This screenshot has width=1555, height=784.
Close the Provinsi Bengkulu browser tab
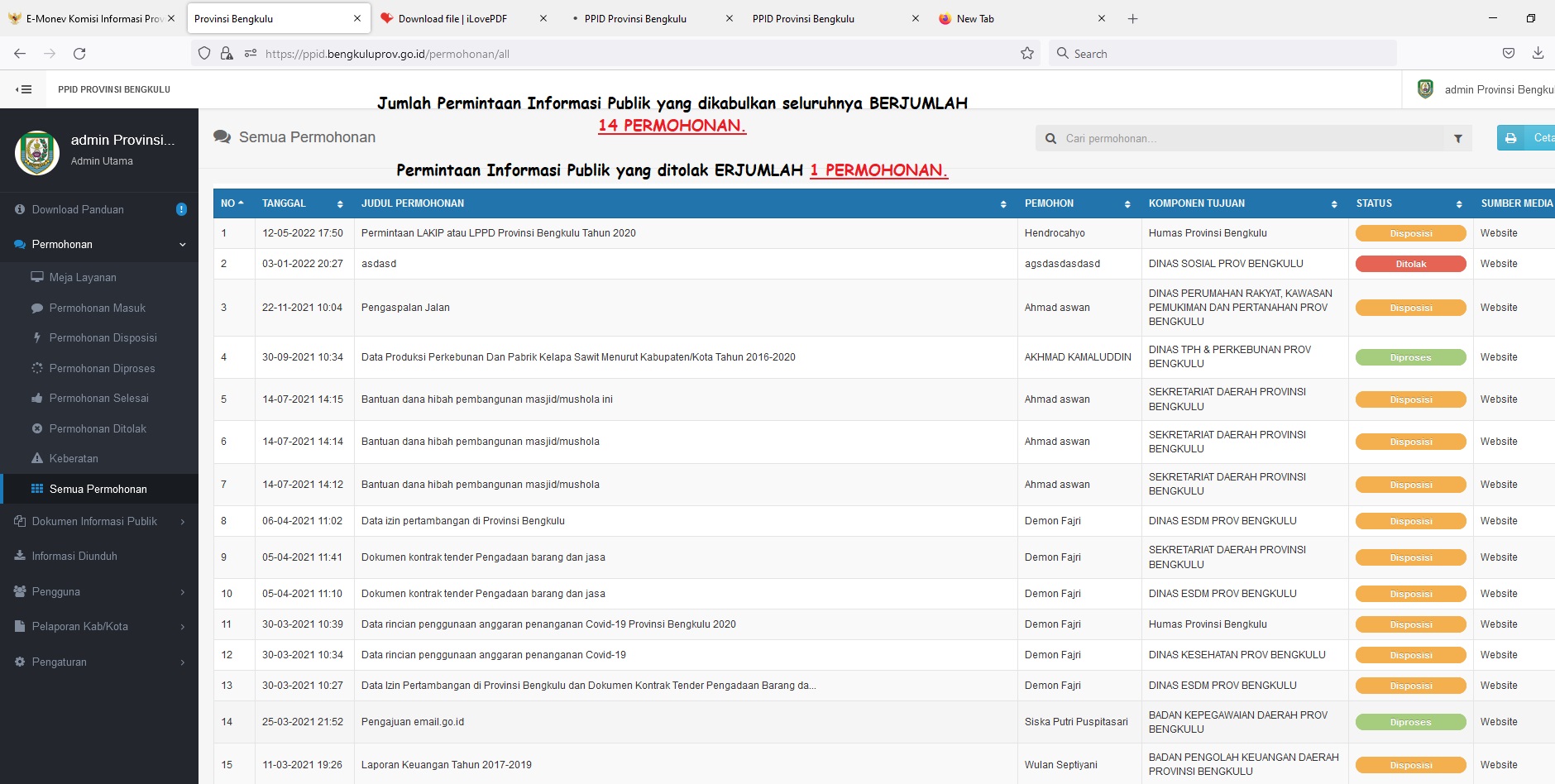(357, 18)
